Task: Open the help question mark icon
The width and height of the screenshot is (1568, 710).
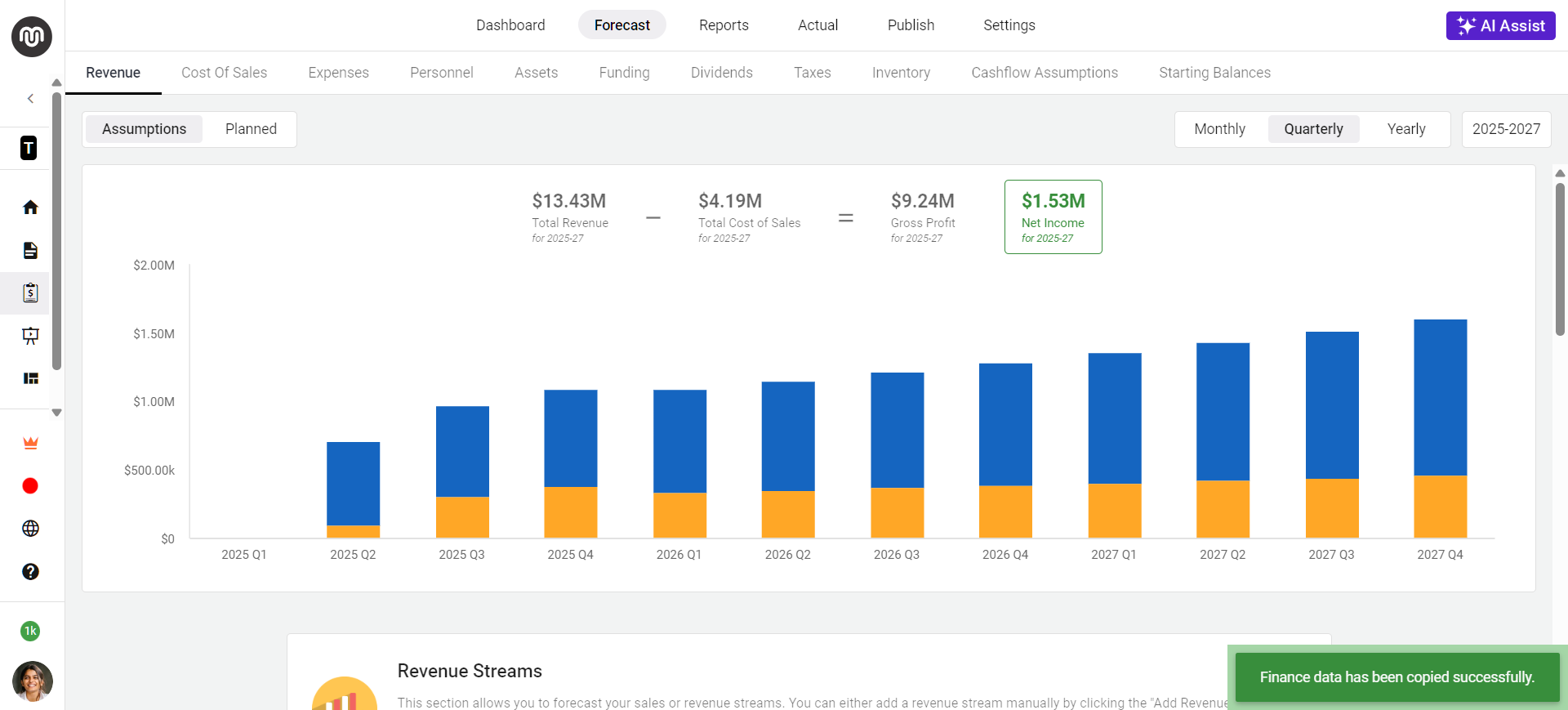Action: (30, 572)
